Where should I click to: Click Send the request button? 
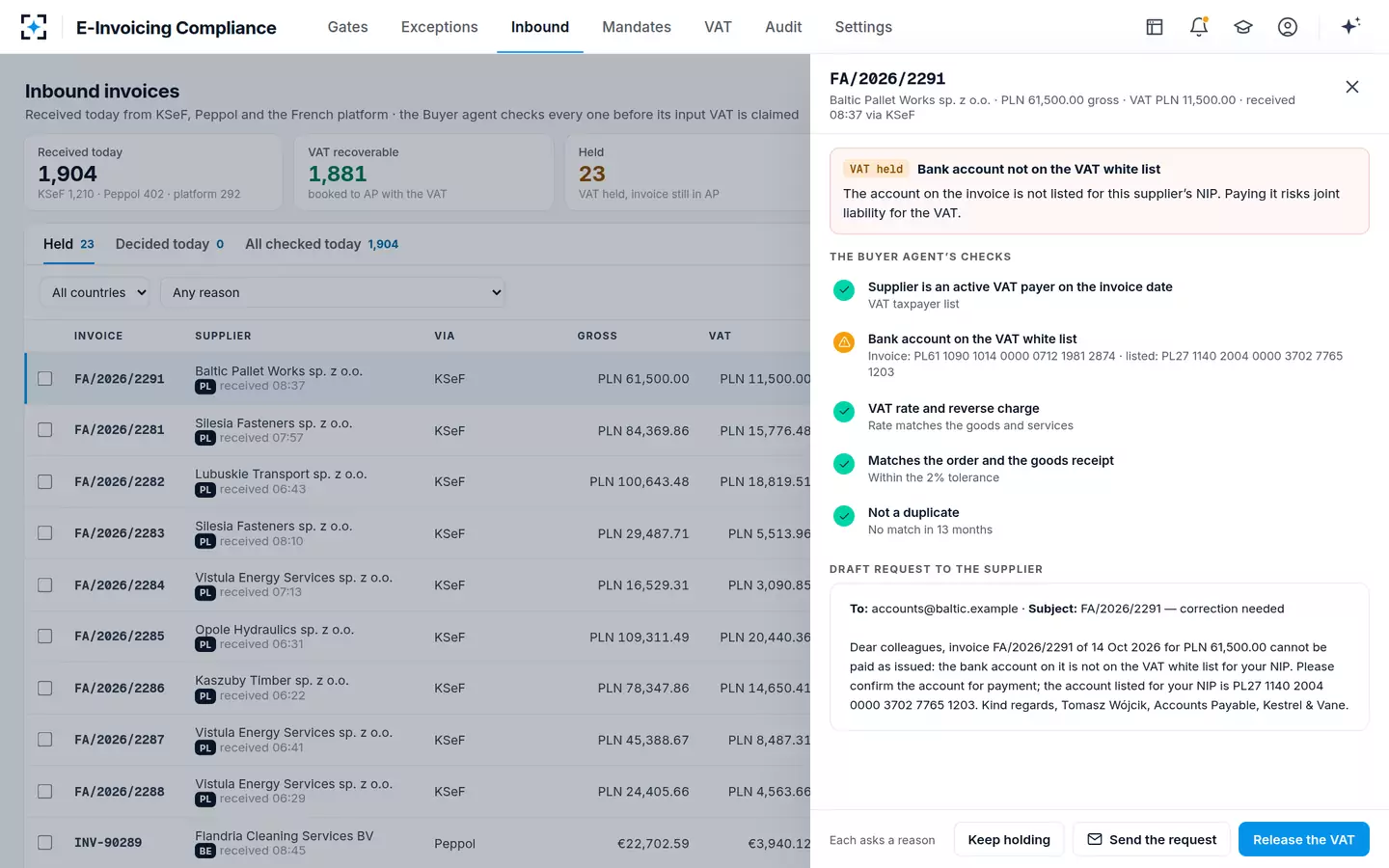coord(1152,840)
